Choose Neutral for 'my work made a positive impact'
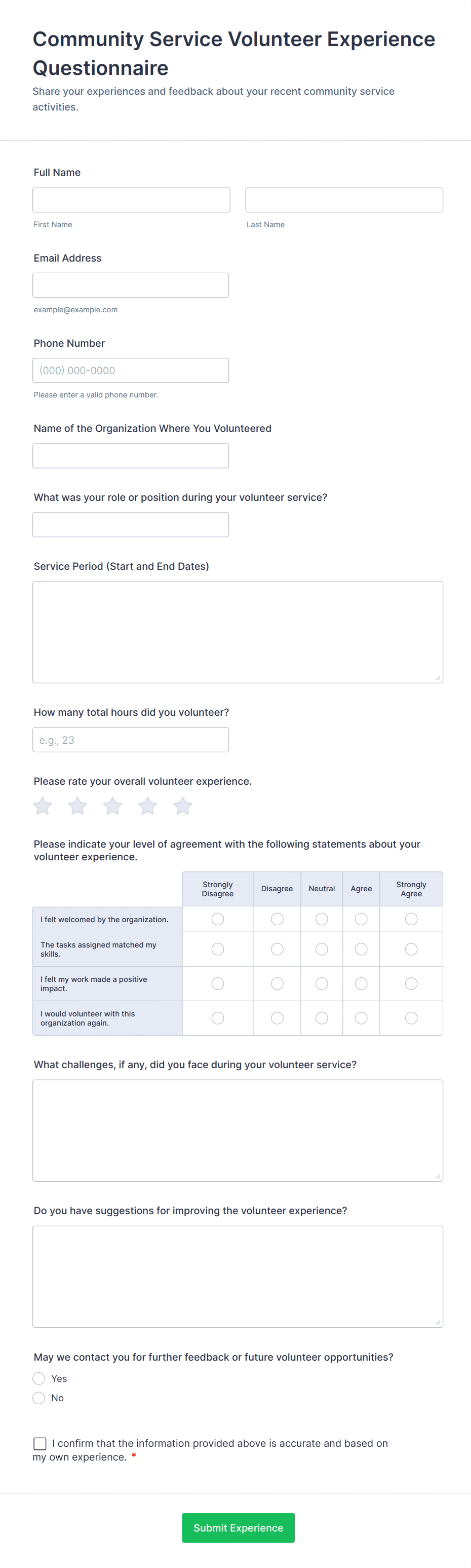The height and width of the screenshot is (1568, 471). [x=321, y=983]
